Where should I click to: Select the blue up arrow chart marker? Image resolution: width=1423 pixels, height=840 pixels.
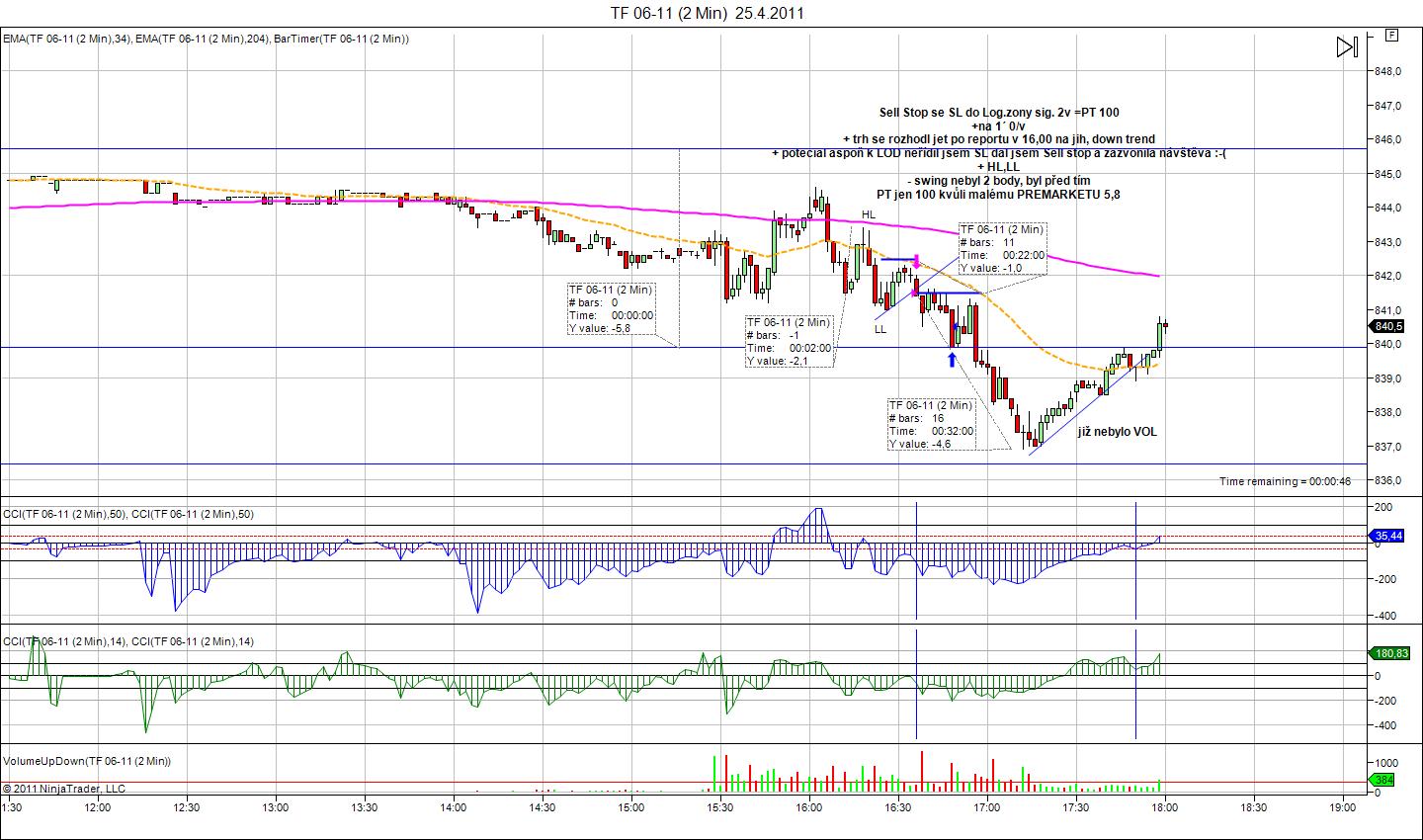[x=953, y=360]
